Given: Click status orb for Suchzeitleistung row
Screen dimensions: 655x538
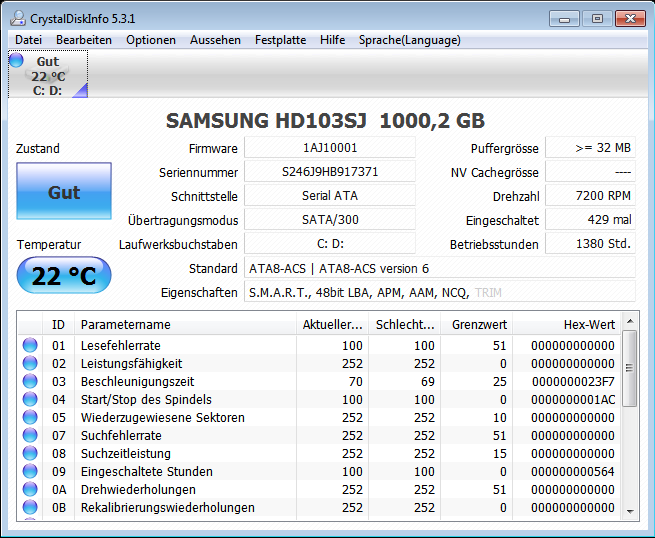Looking at the screenshot, I should (x=30, y=453).
